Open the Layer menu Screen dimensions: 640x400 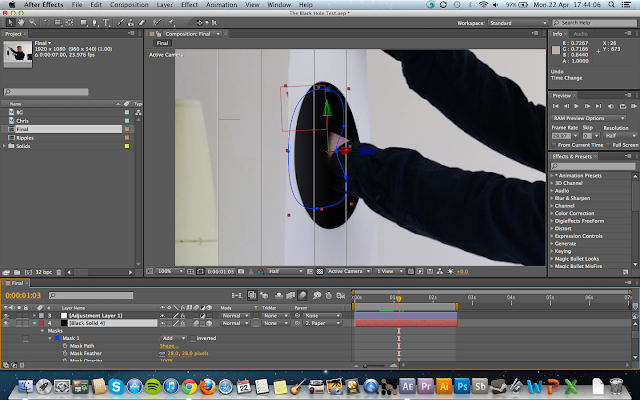point(164,5)
